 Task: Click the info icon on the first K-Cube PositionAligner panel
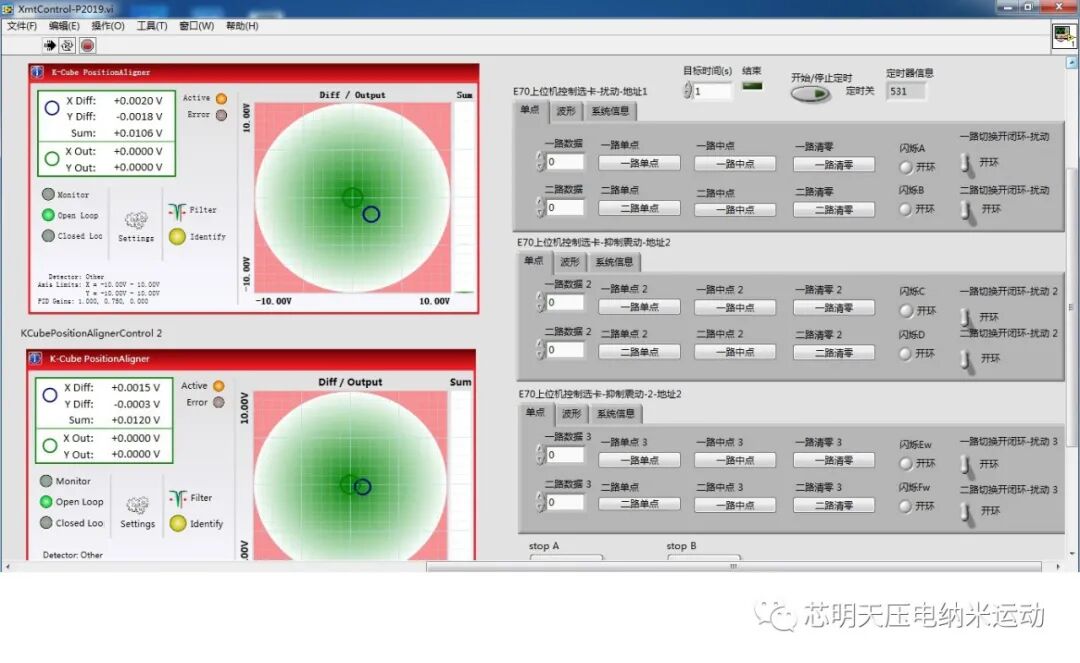(37, 72)
